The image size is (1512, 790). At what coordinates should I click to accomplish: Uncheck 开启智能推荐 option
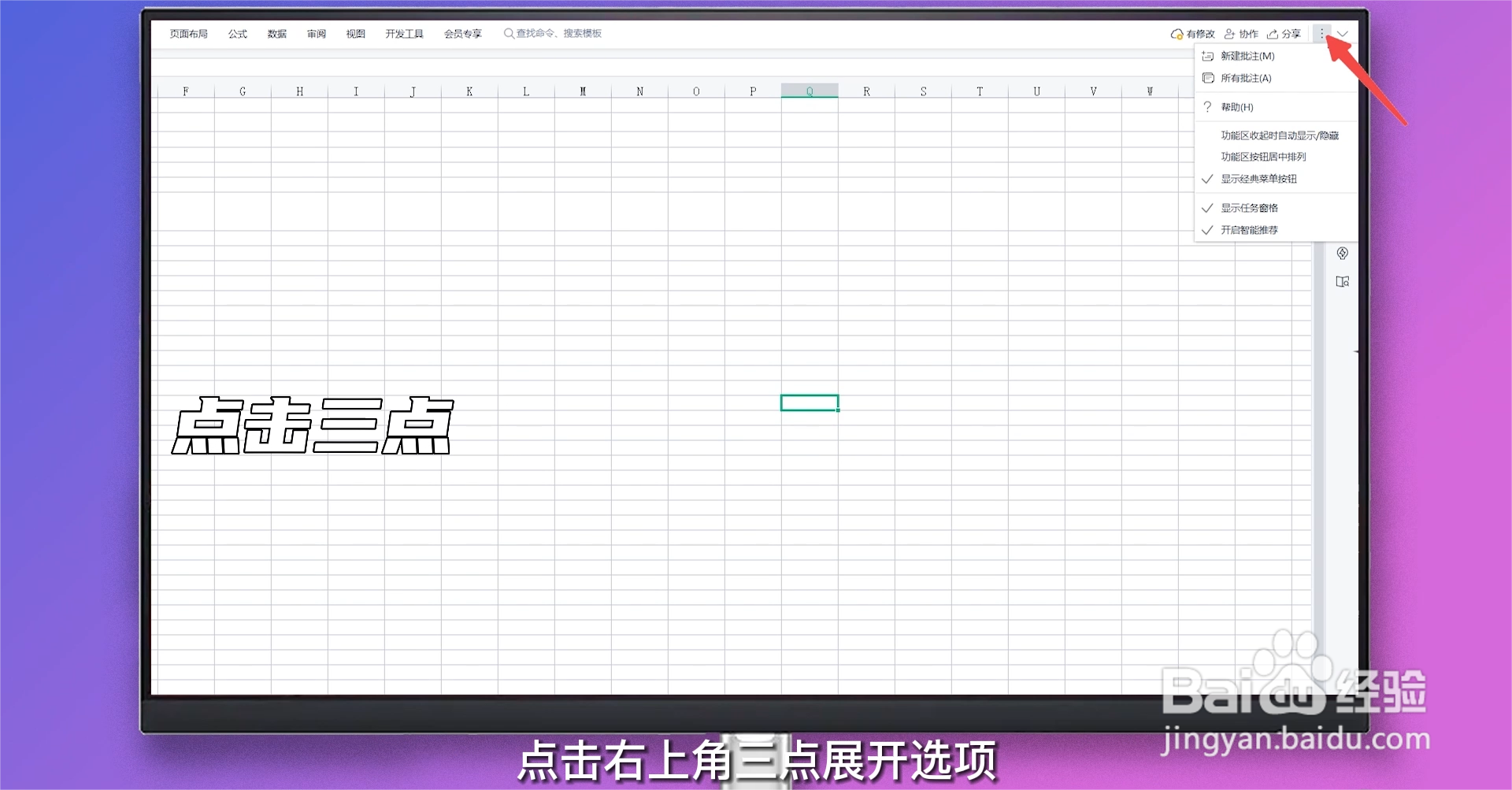pyautogui.click(x=1276, y=230)
